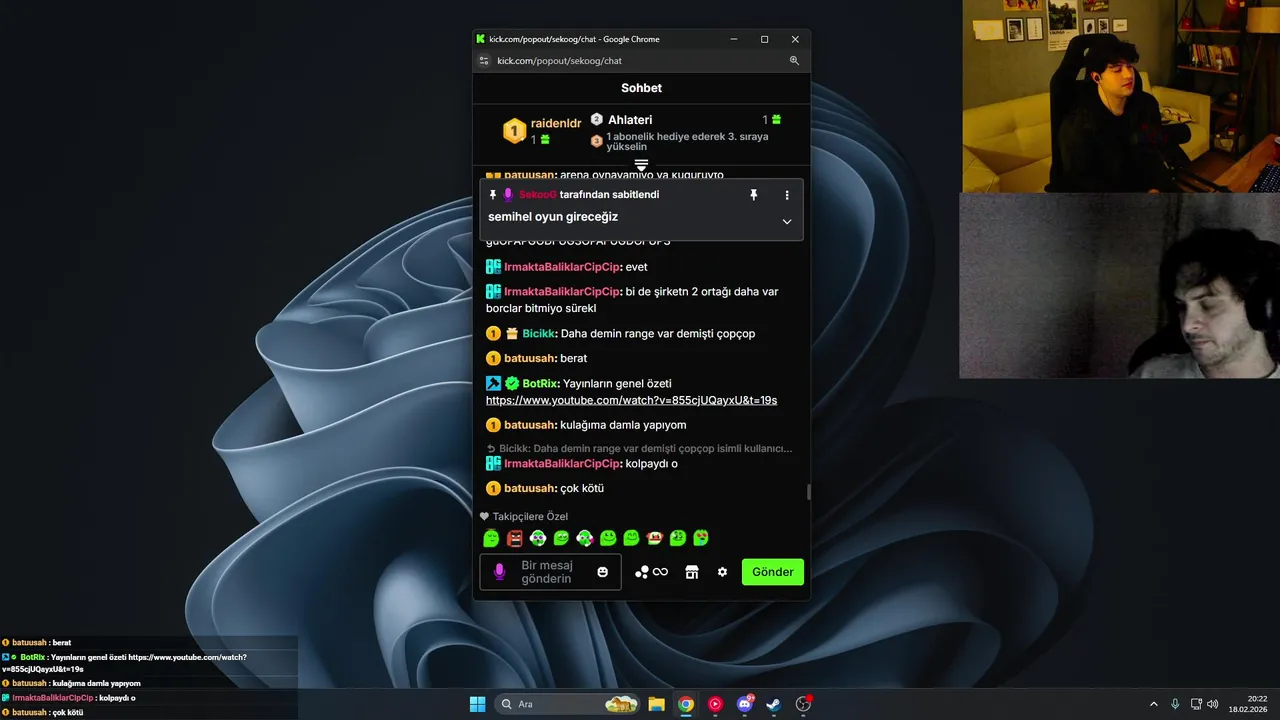
Task: Click the purple microphone icon in message box
Action: [x=499, y=572]
